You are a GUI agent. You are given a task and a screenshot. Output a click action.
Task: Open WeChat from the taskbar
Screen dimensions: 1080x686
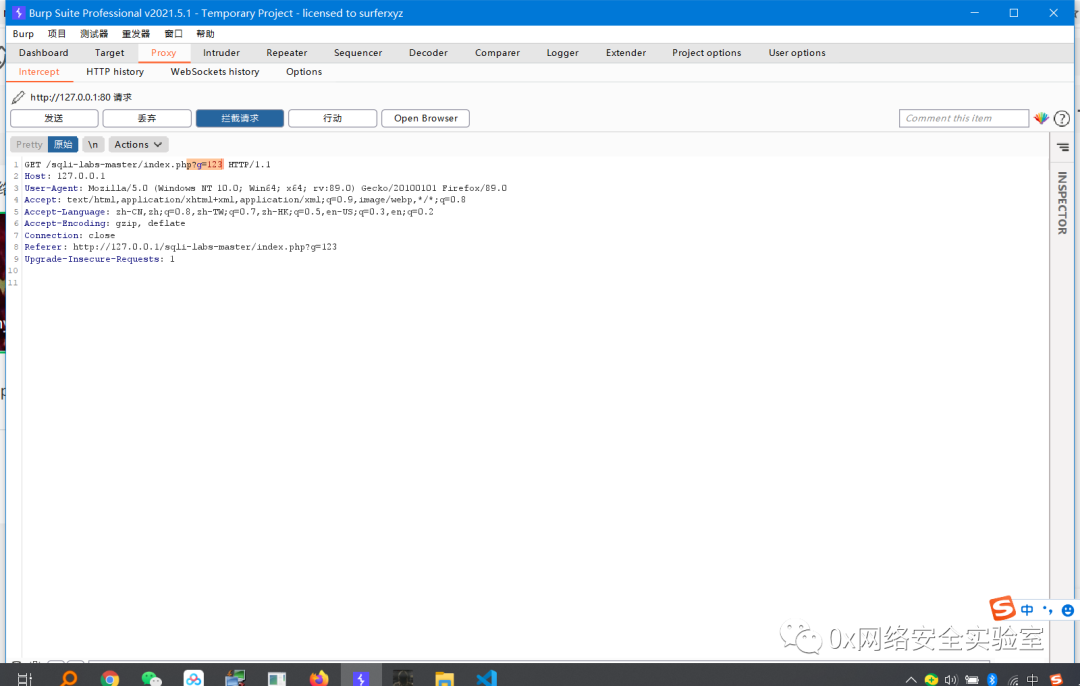click(x=152, y=678)
